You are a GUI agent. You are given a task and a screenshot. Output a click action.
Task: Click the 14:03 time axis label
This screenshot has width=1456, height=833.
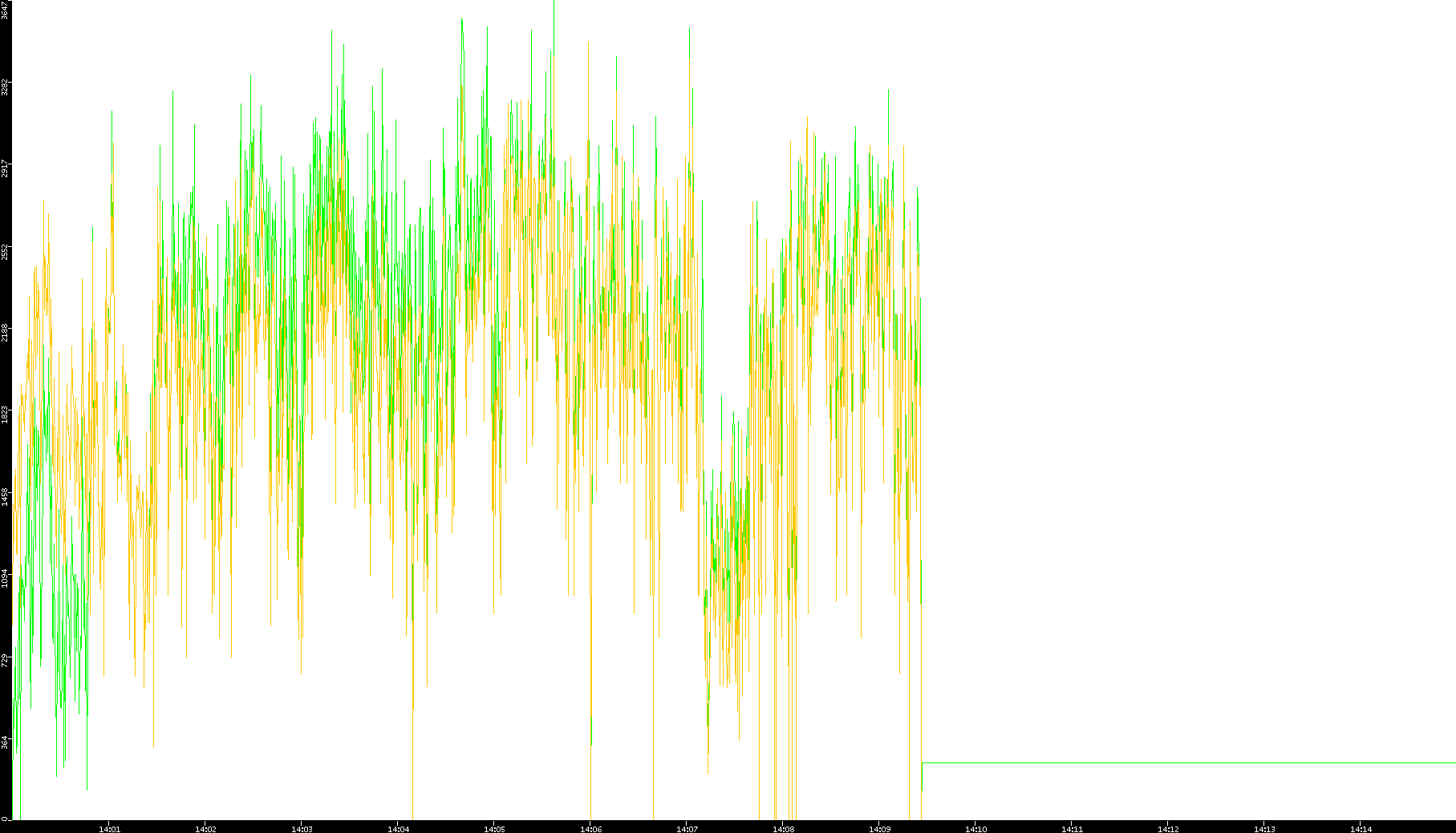(x=302, y=829)
